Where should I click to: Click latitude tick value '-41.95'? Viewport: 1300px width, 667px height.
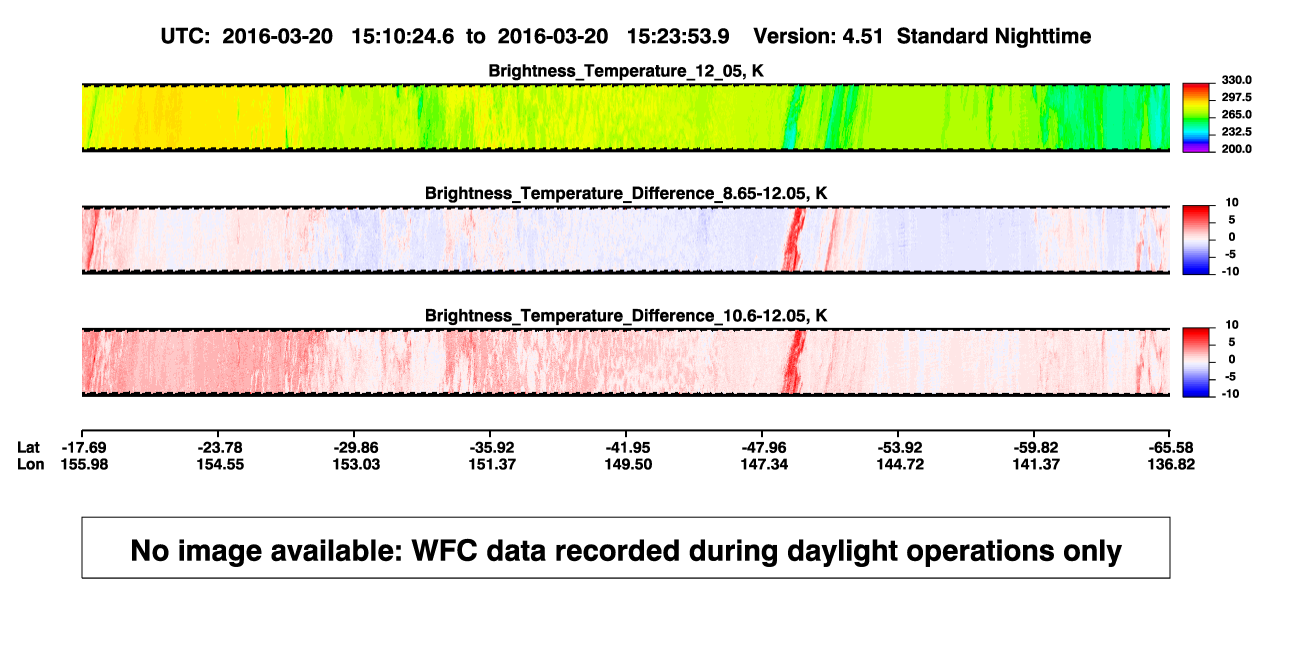coord(627,447)
